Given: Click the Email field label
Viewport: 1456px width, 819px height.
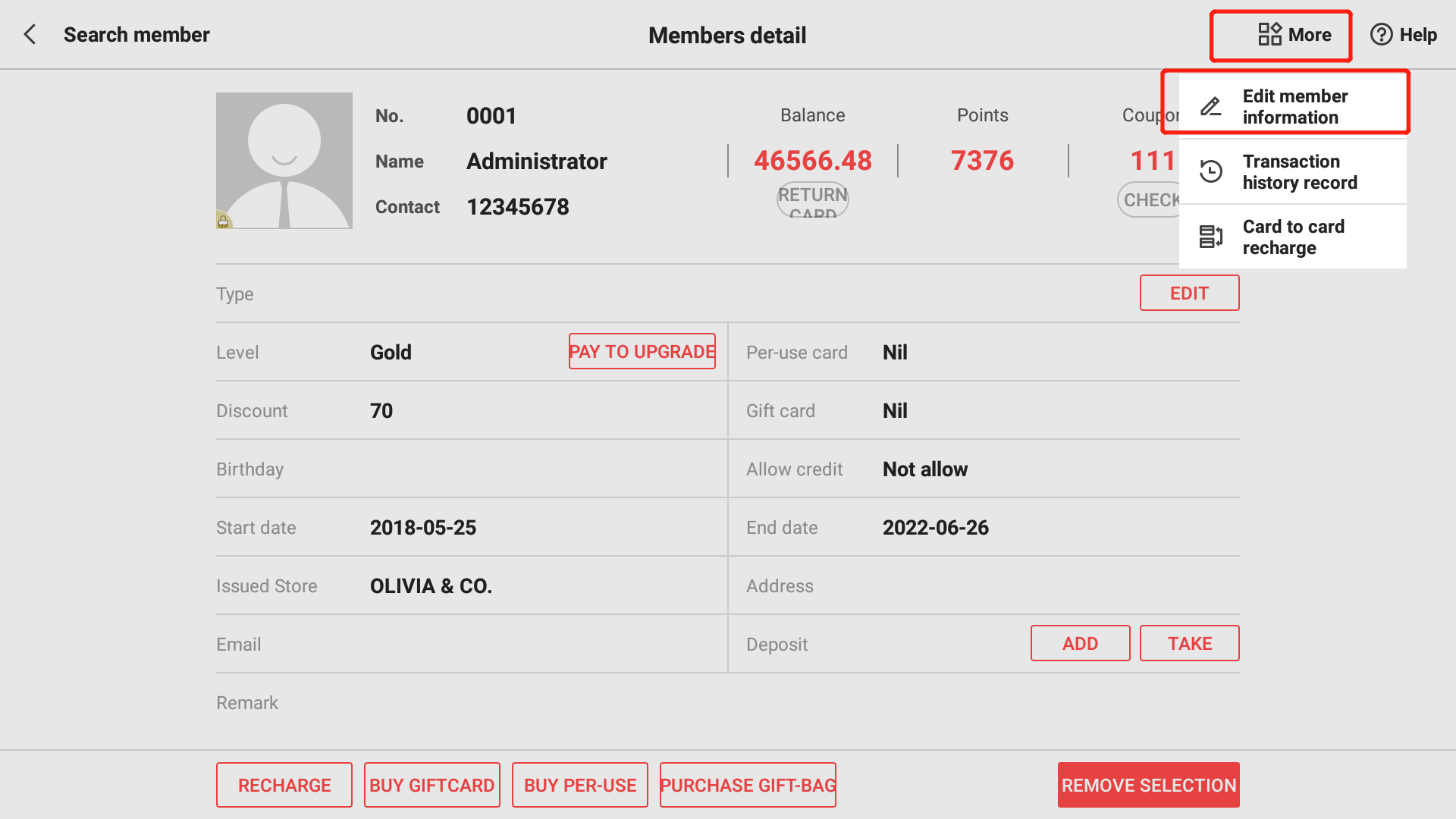Looking at the screenshot, I should click(x=239, y=644).
